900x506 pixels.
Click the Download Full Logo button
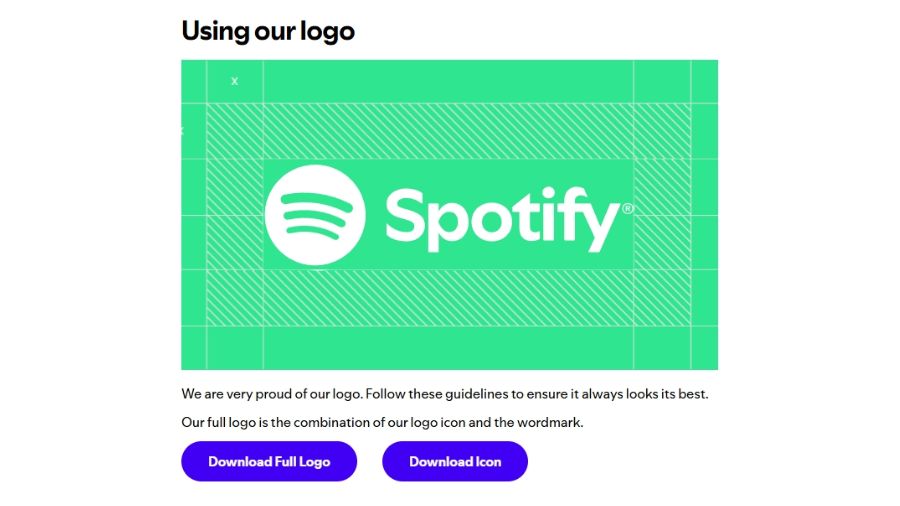269,461
